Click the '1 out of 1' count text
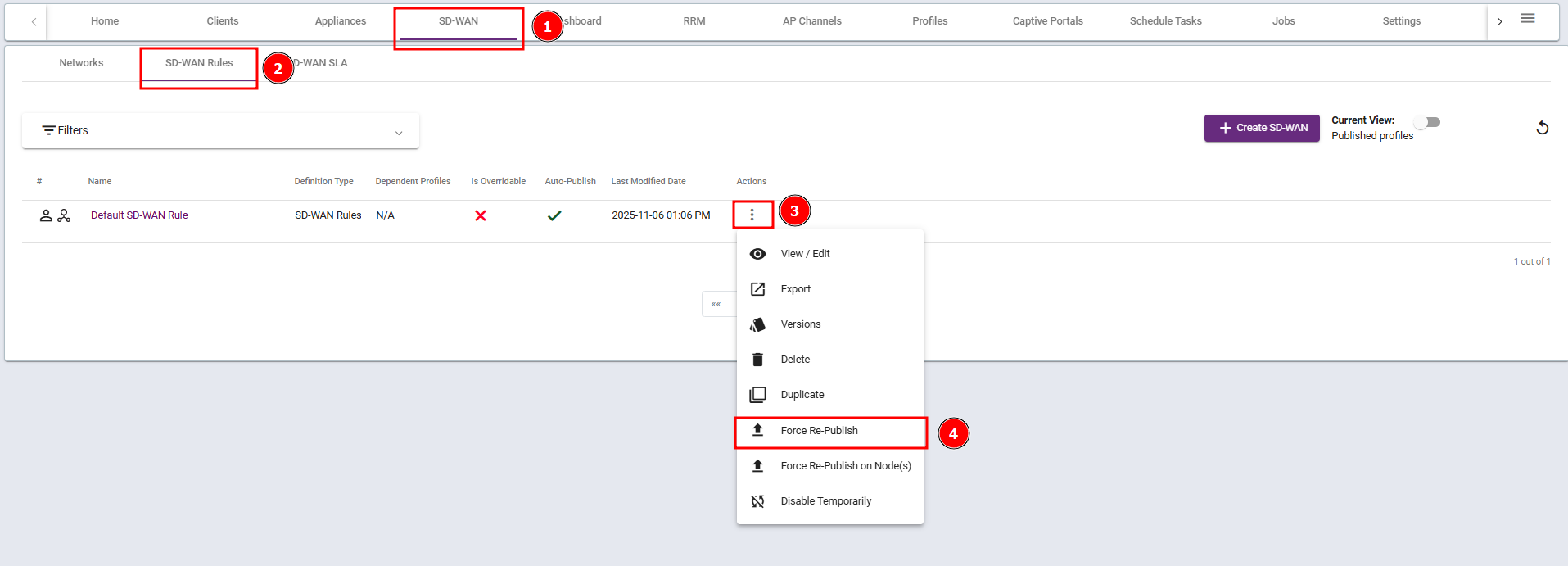Viewport: 1568px width, 566px height. click(x=1532, y=261)
